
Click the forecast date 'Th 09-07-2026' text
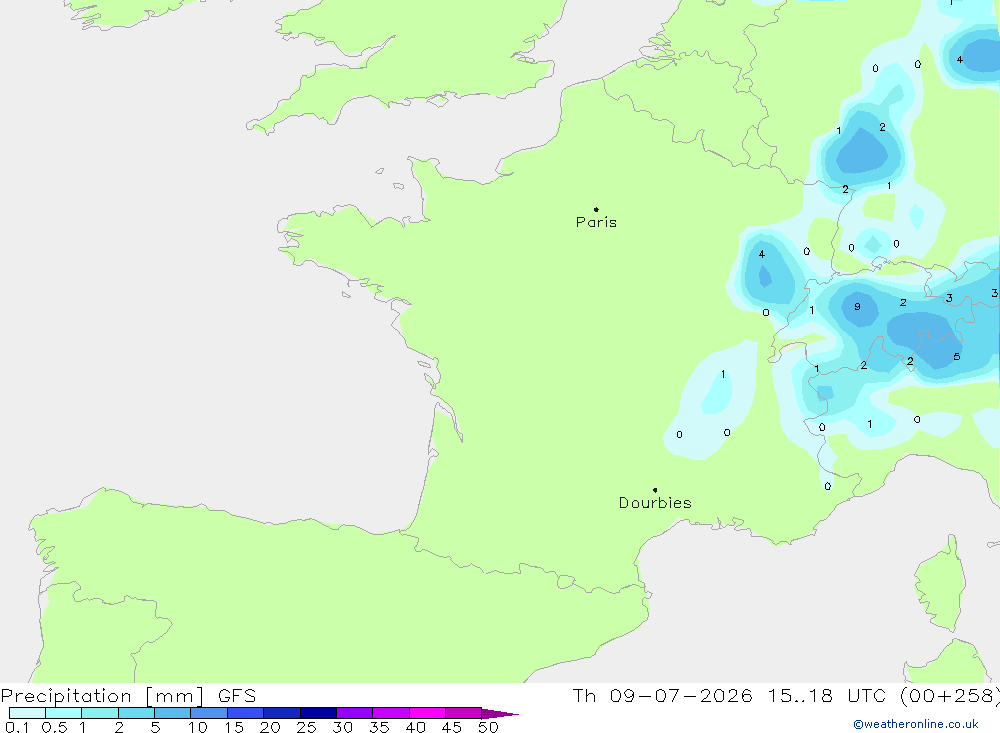(662, 695)
